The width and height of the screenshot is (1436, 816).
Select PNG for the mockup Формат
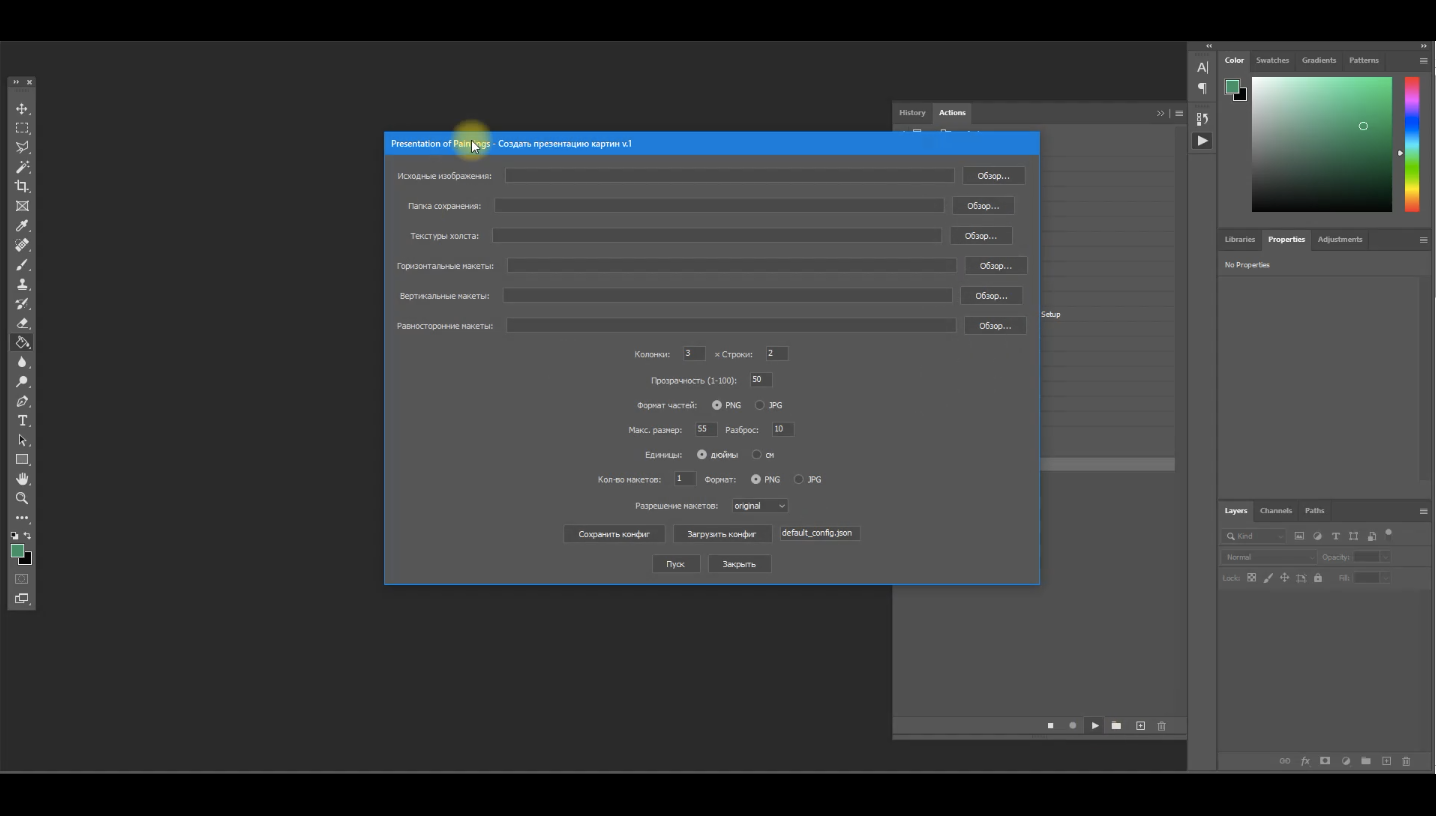[x=756, y=480]
